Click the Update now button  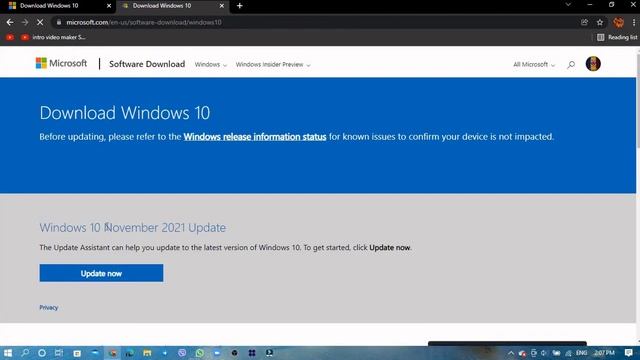point(101,273)
